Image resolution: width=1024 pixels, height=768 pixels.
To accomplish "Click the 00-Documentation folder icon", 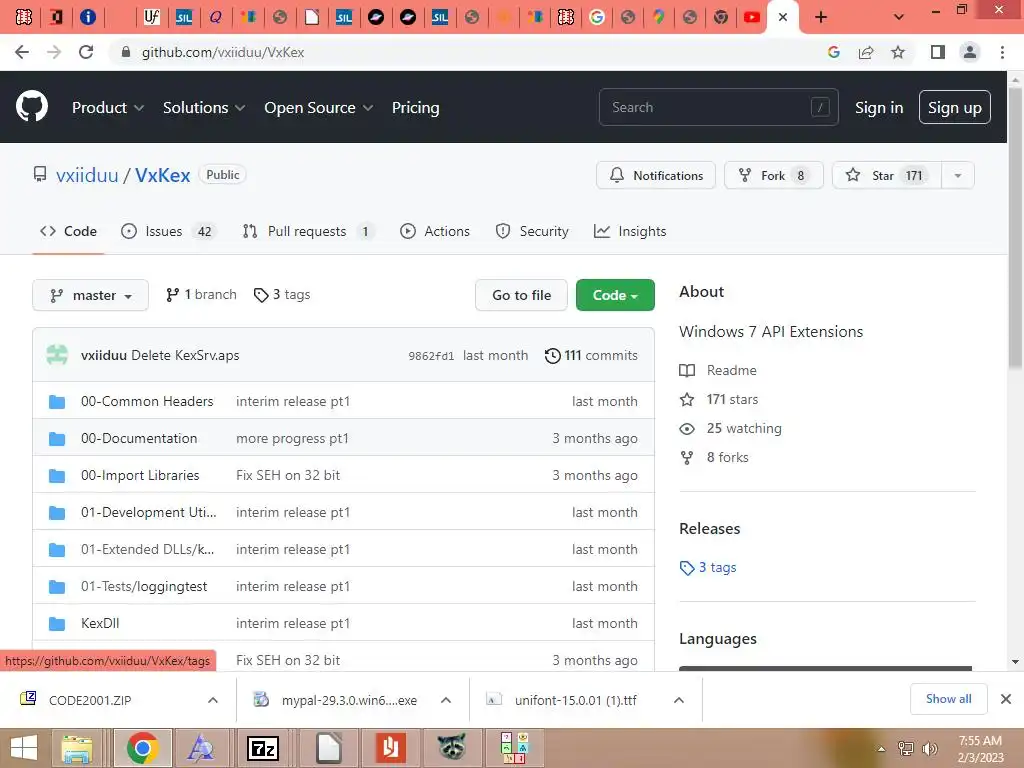I will point(57,439).
